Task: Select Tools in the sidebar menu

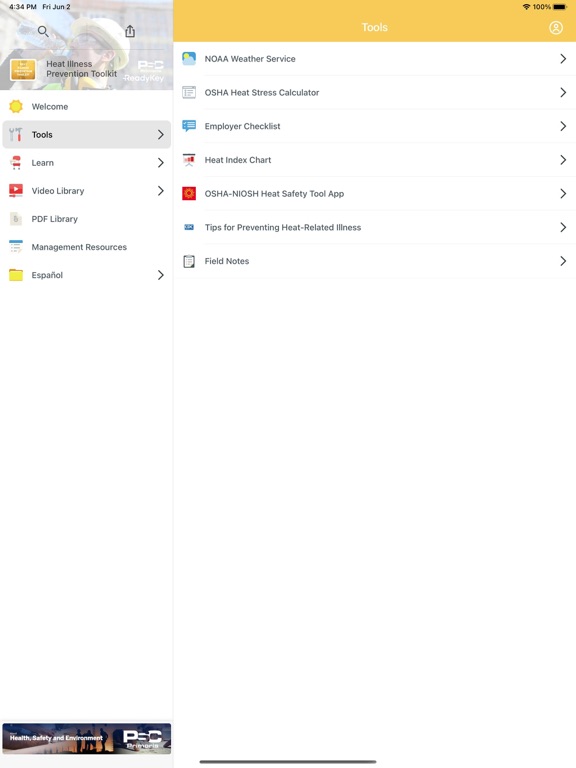Action: click(86, 134)
